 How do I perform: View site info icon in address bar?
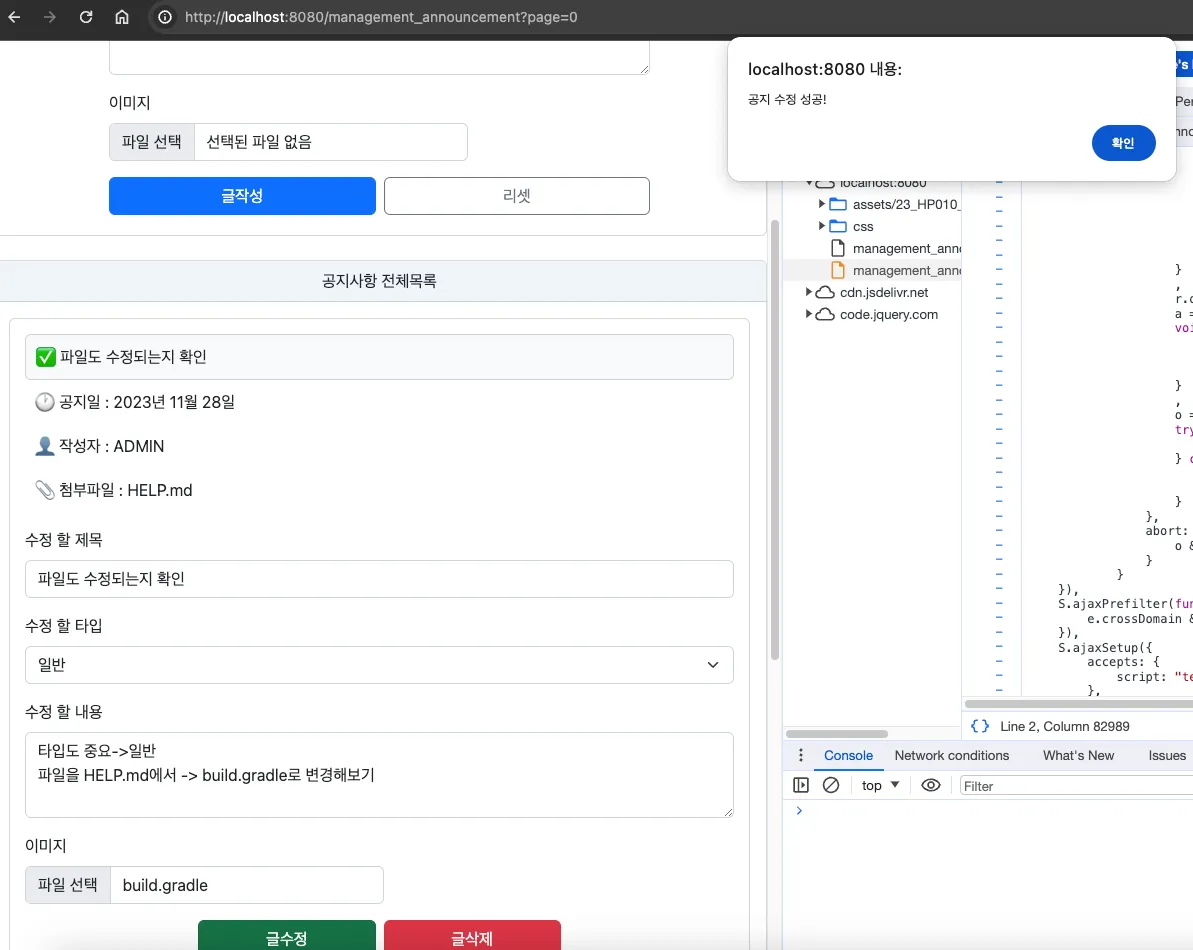point(164,17)
